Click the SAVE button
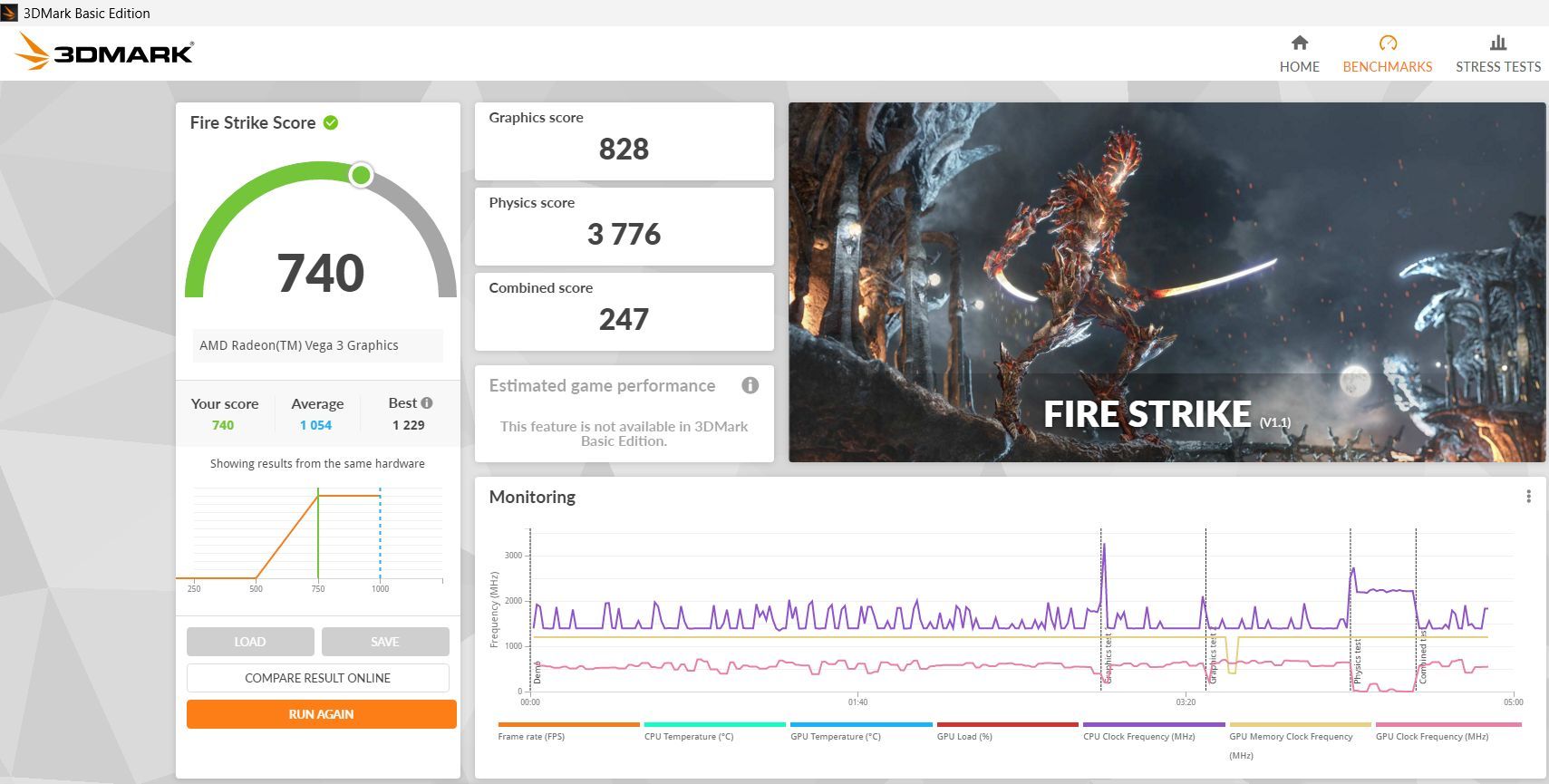 [x=385, y=642]
